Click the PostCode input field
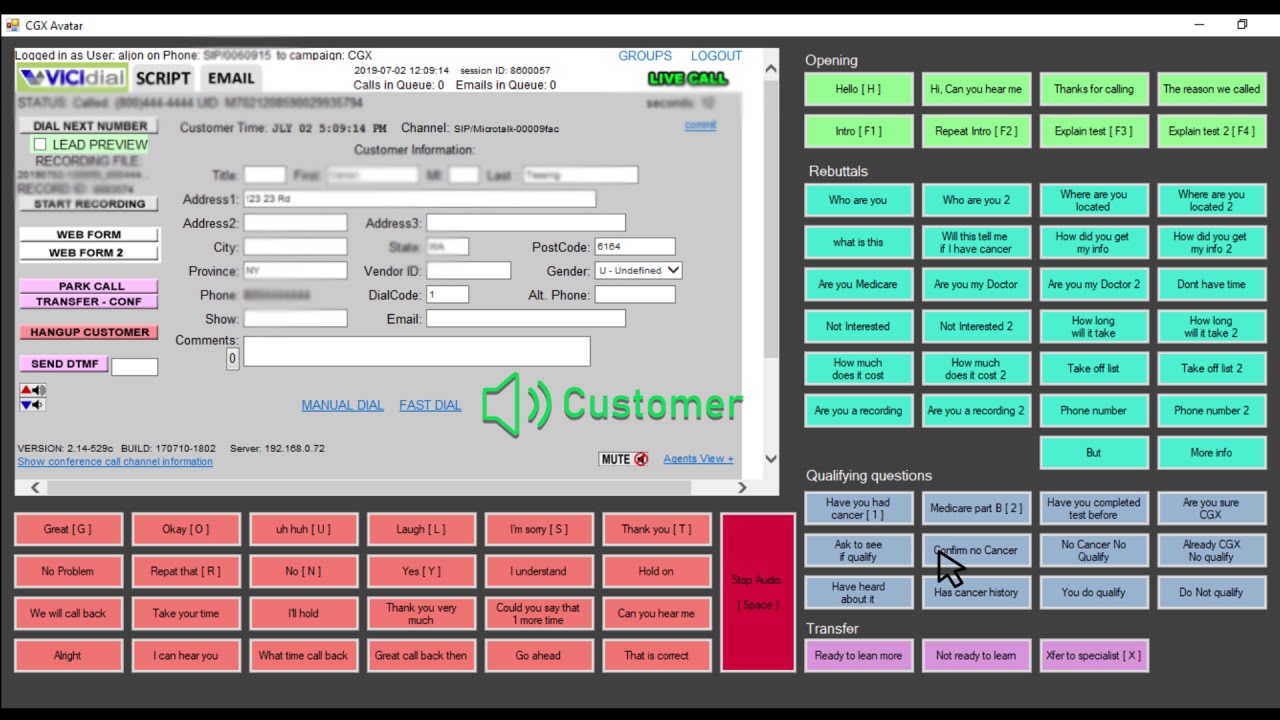The image size is (1280, 720). pyautogui.click(x=635, y=246)
